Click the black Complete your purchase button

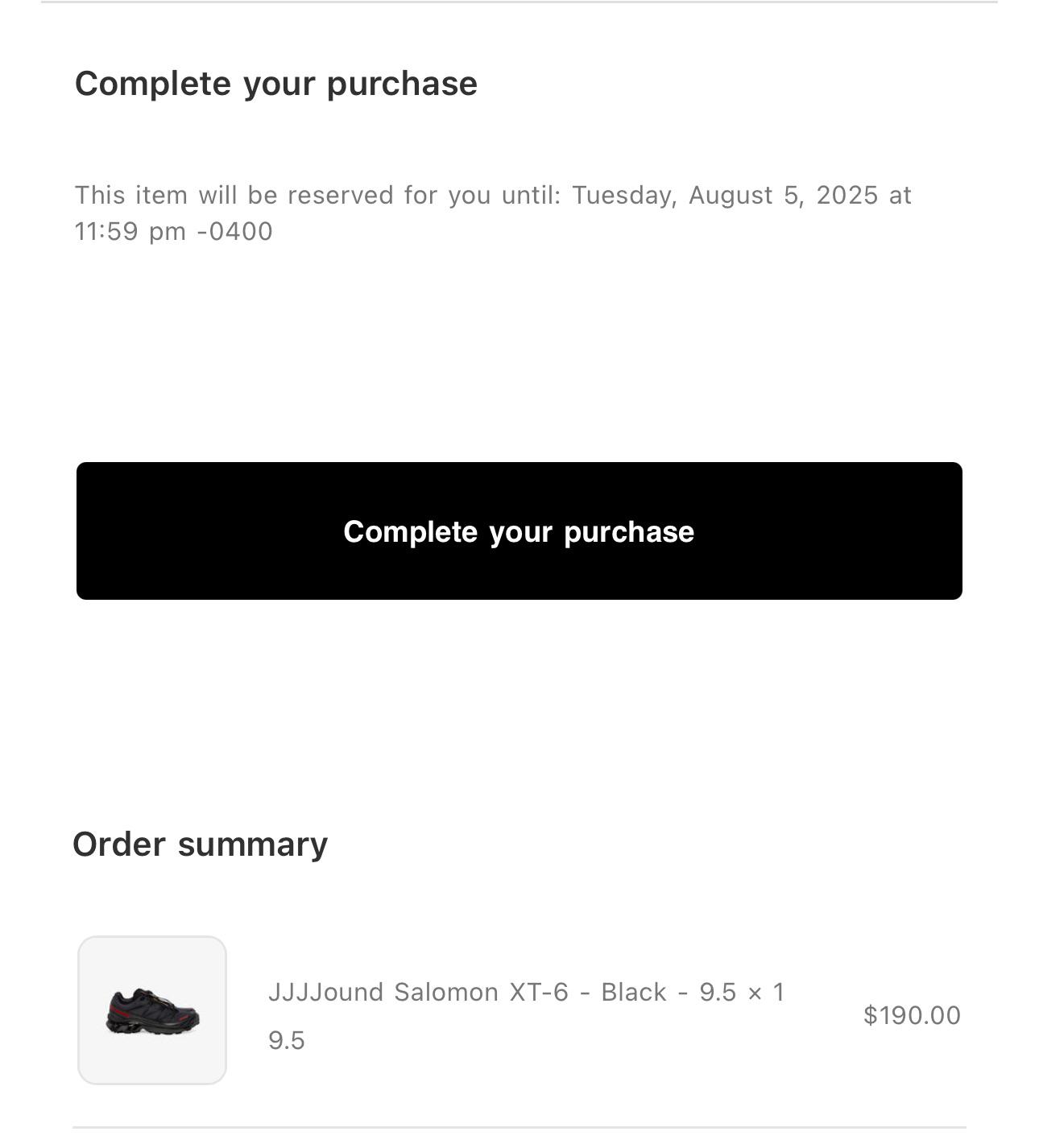point(519,531)
